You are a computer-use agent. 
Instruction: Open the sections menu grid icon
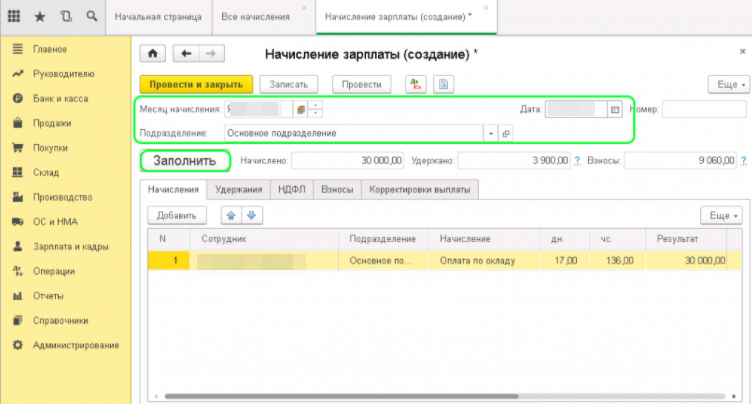(14, 16)
